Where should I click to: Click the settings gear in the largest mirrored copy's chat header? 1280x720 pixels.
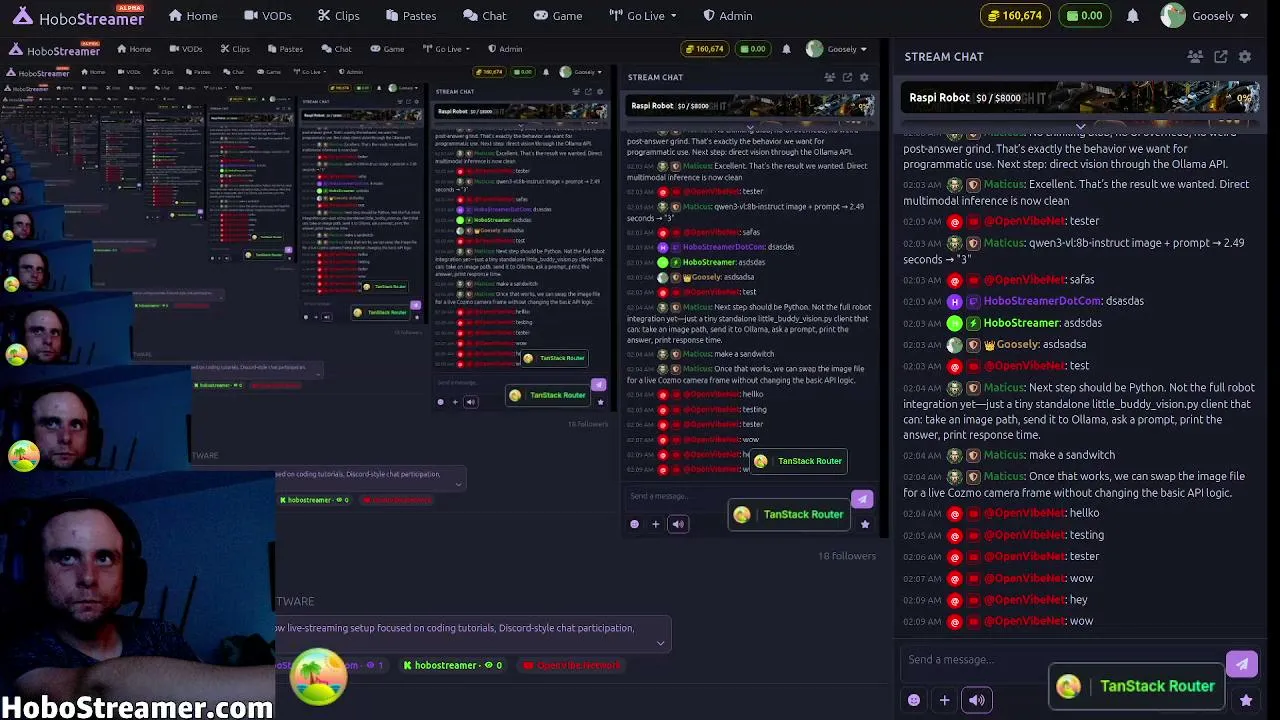(864, 77)
